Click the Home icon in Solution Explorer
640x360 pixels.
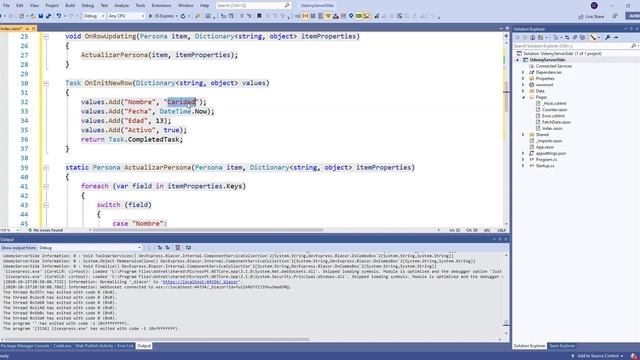[532, 38]
